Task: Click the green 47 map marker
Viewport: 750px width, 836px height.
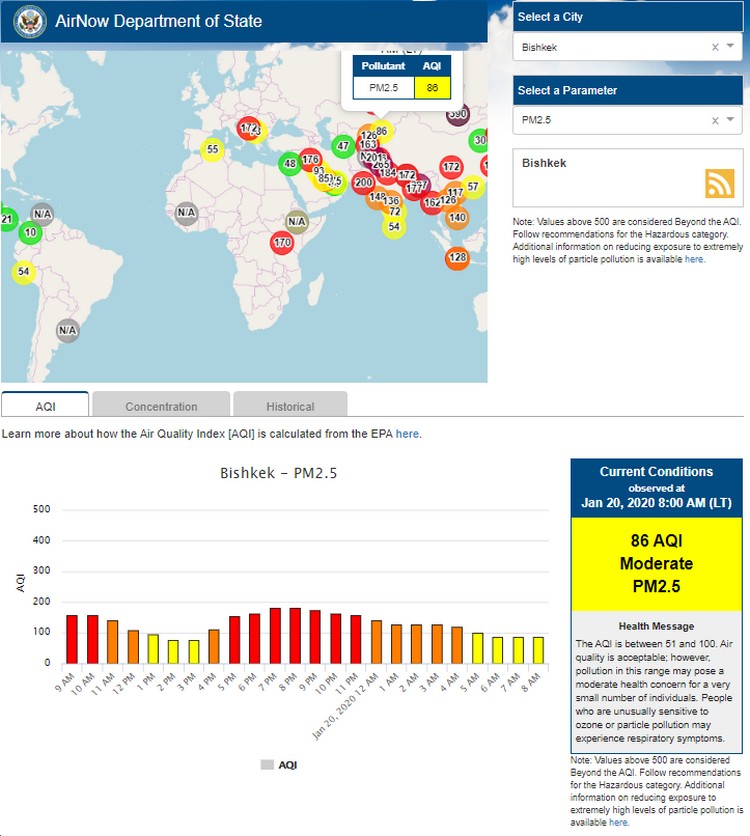Action: point(343,146)
